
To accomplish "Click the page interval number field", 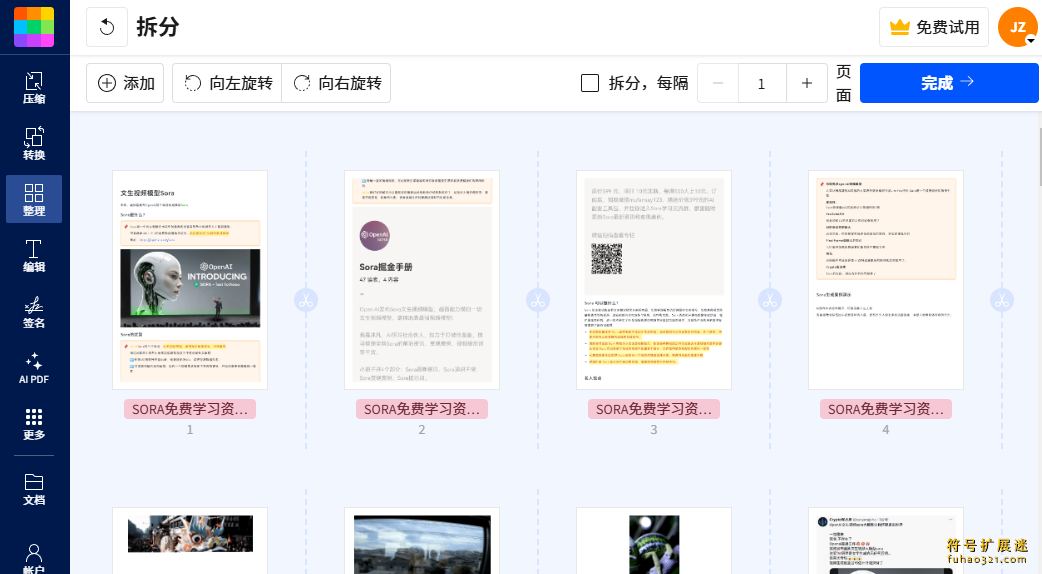I will [x=762, y=83].
